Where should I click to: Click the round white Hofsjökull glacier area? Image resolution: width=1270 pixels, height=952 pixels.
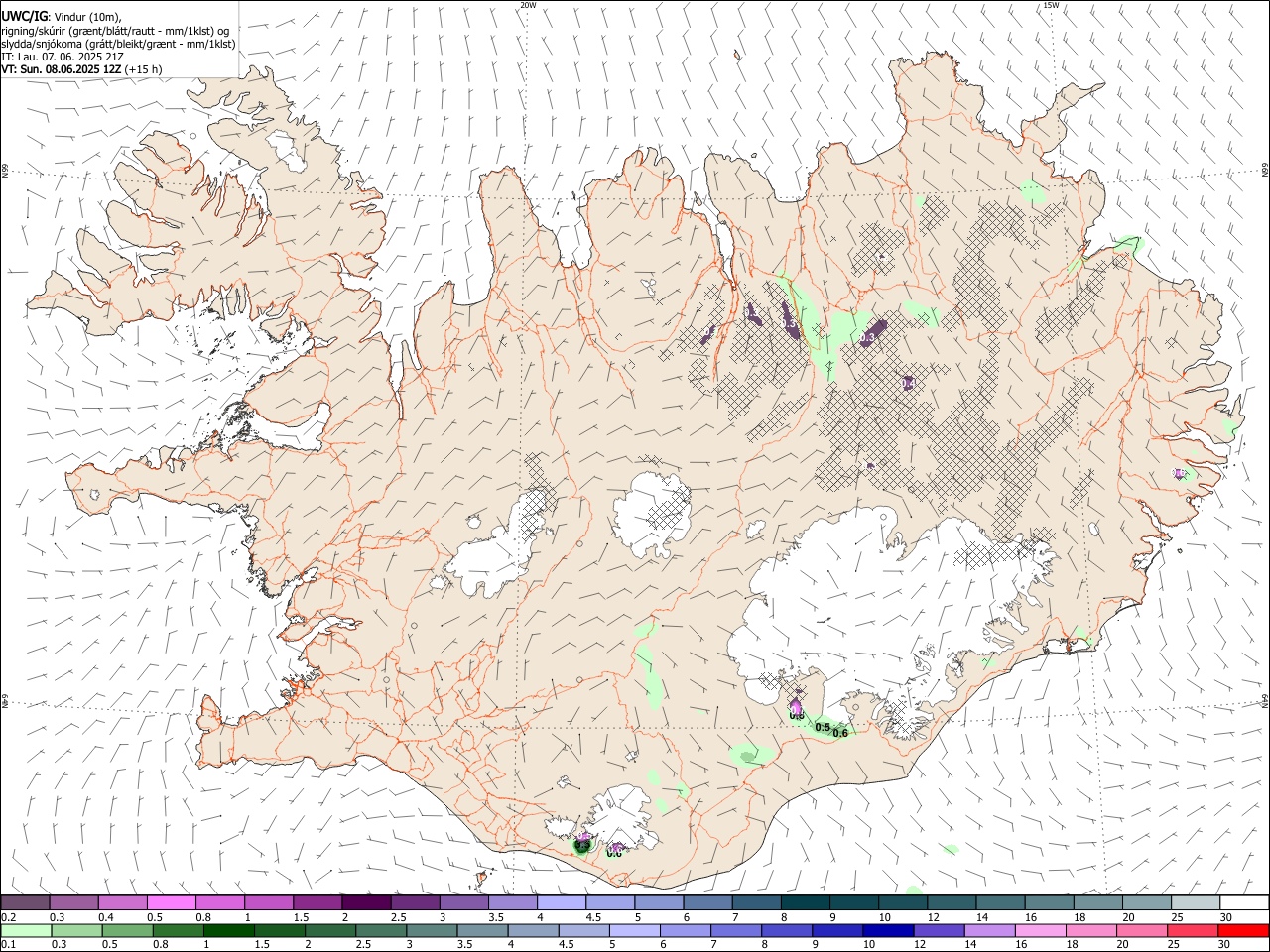point(651,516)
